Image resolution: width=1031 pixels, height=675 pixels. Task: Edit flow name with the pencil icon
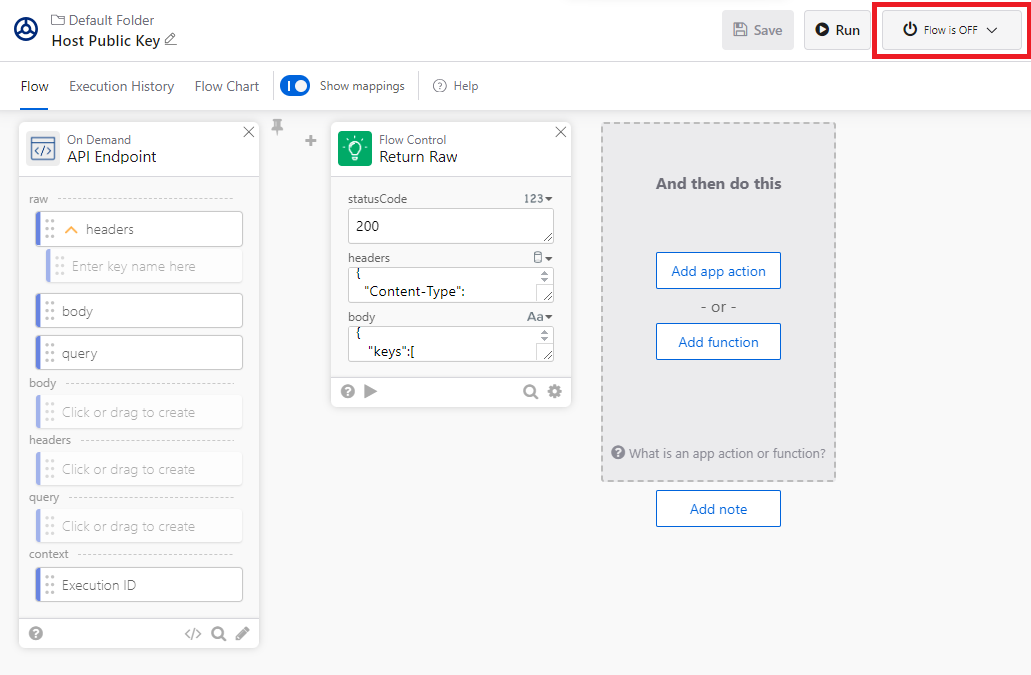point(170,39)
